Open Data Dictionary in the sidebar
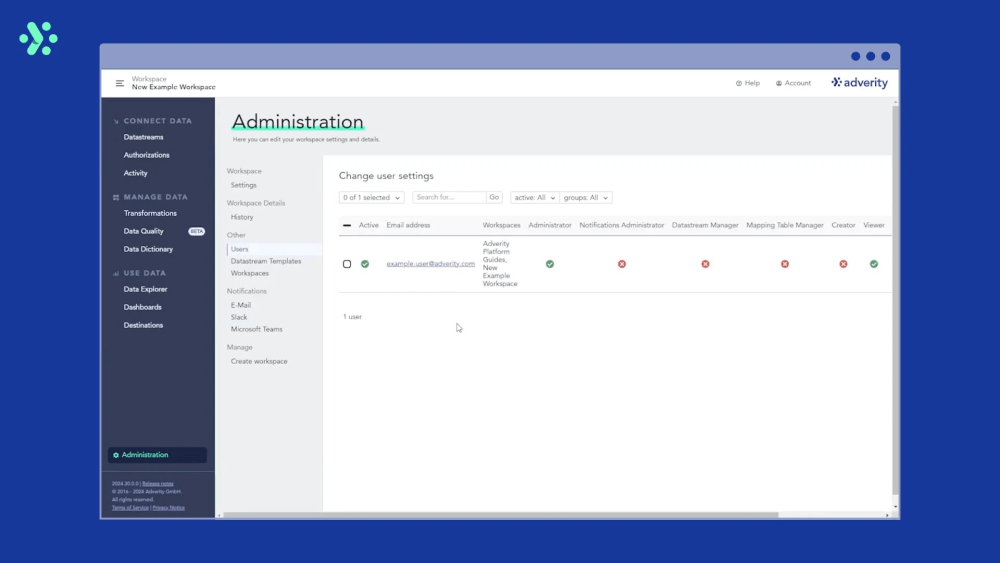1000x563 pixels. (x=148, y=249)
